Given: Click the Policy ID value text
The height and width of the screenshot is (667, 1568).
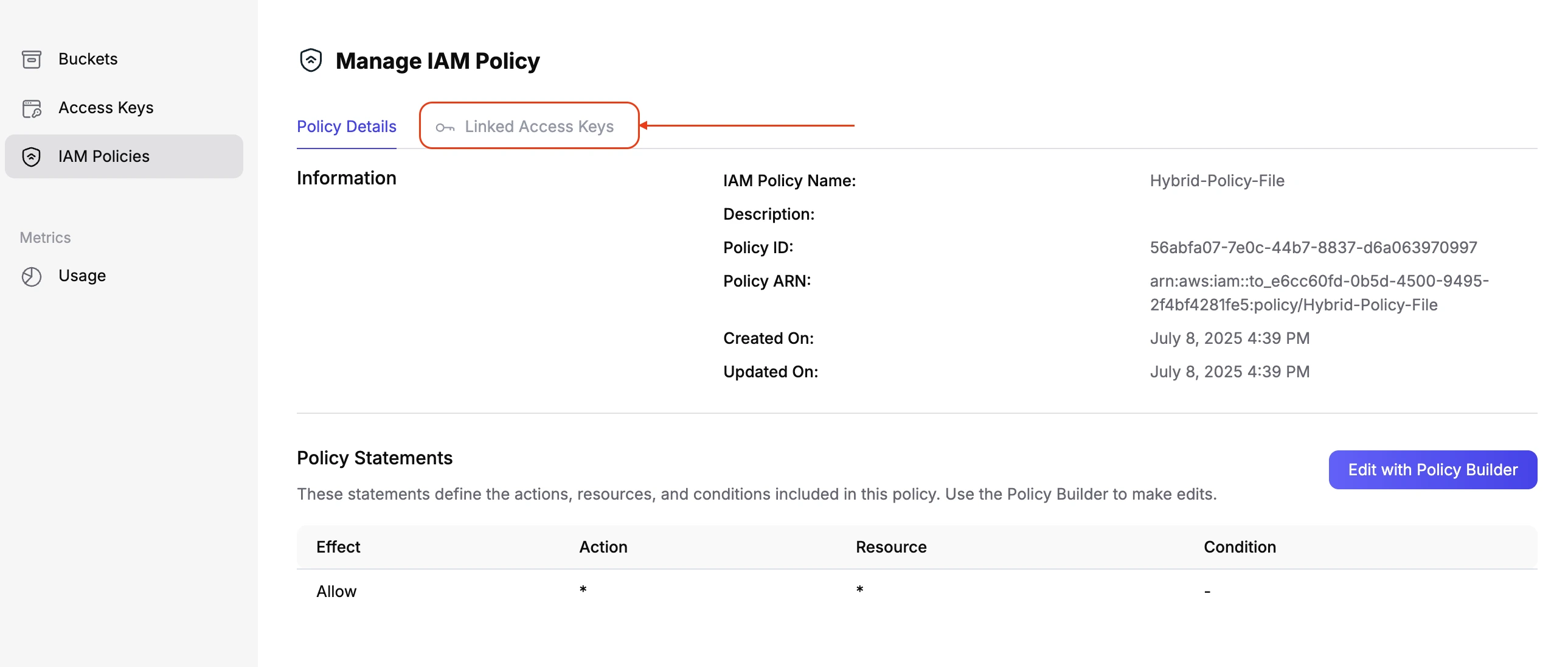Looking at the screenshot, I should [1313, 247].
